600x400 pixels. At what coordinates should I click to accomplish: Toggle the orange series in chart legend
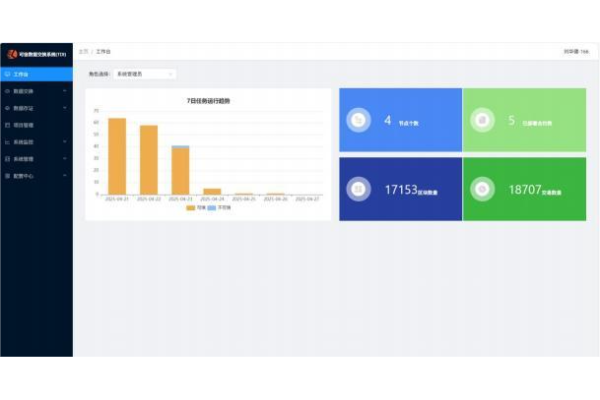(x=191, y=207)
